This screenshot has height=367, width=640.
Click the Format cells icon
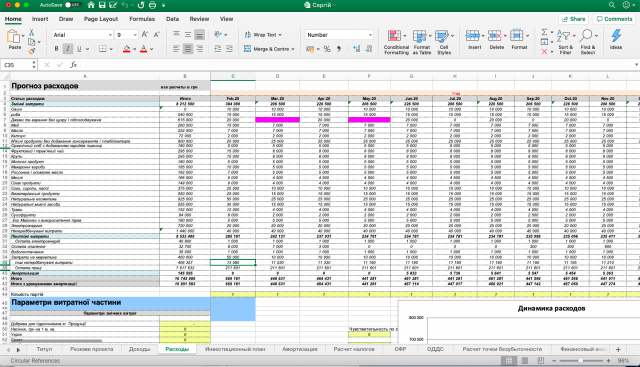517,36
